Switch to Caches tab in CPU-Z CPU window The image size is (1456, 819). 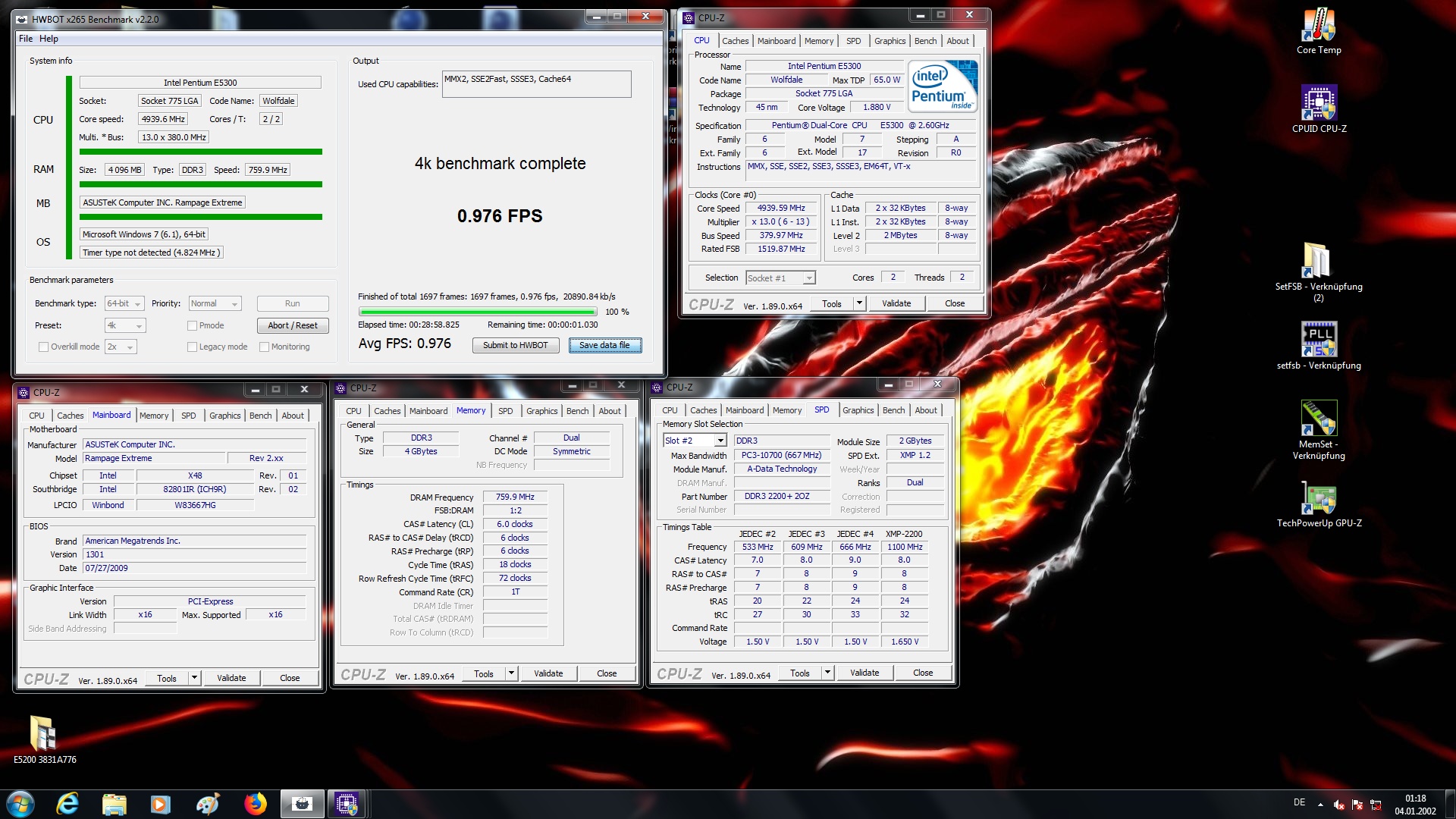coord(735,41)
